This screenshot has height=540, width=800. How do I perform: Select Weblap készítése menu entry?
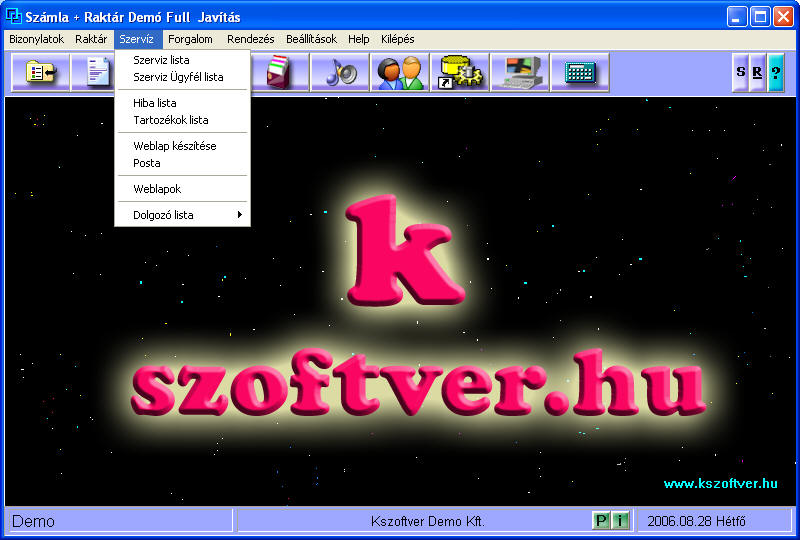pos(182,146)
